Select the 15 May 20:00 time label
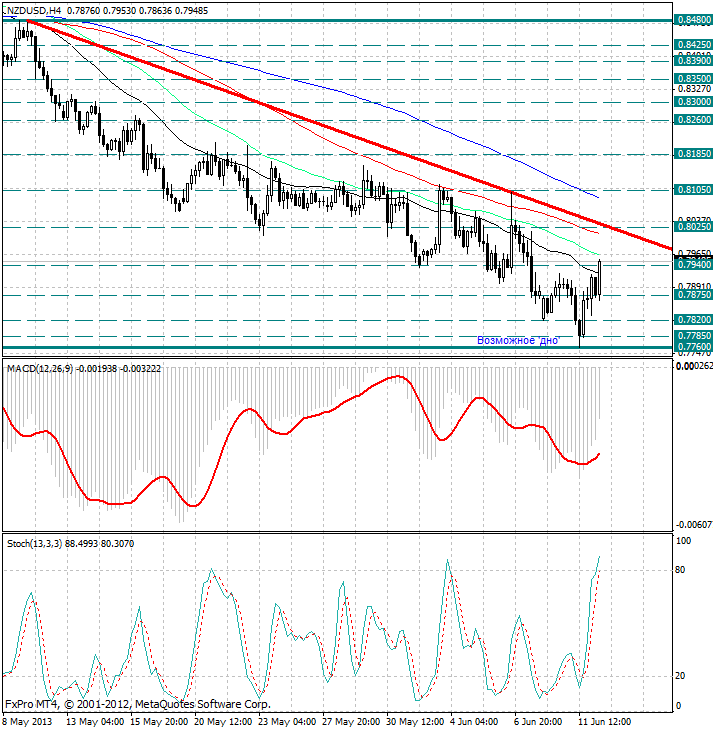713x729 pixels. click(159, 722)
